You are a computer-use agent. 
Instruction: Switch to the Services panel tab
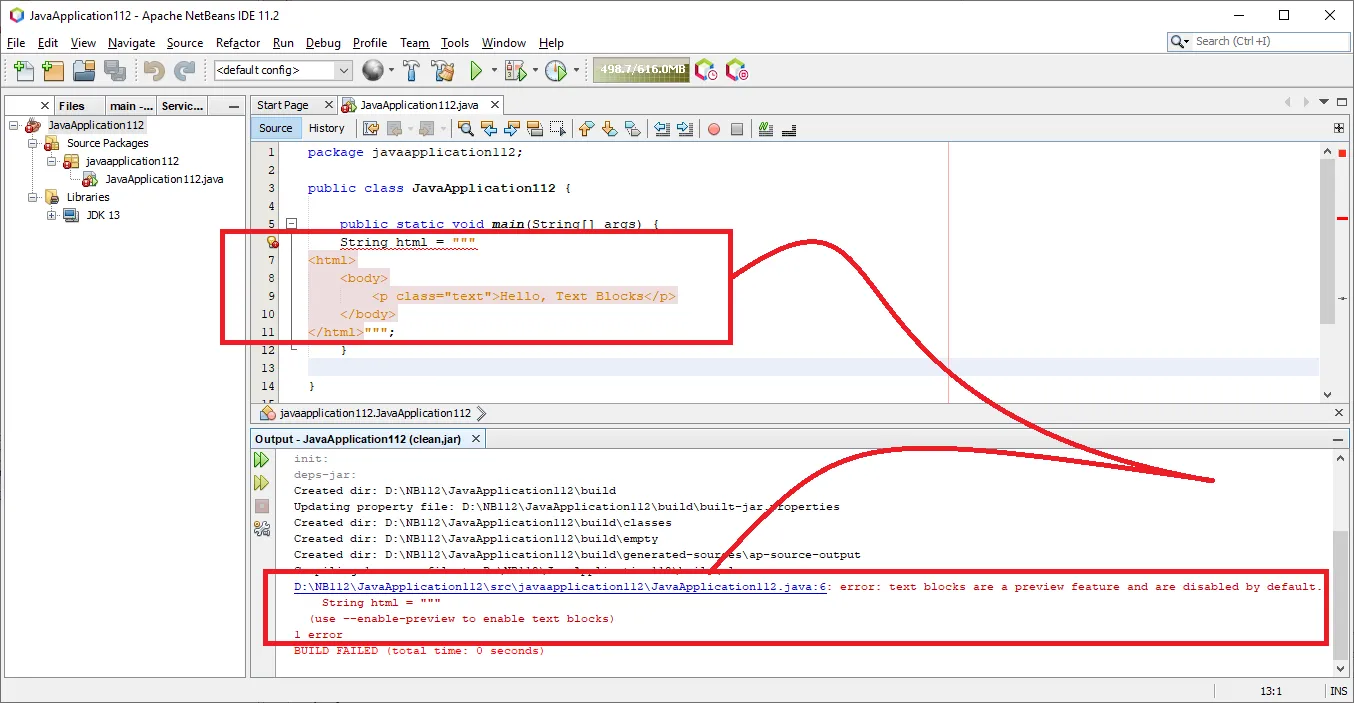pos(182,106)
